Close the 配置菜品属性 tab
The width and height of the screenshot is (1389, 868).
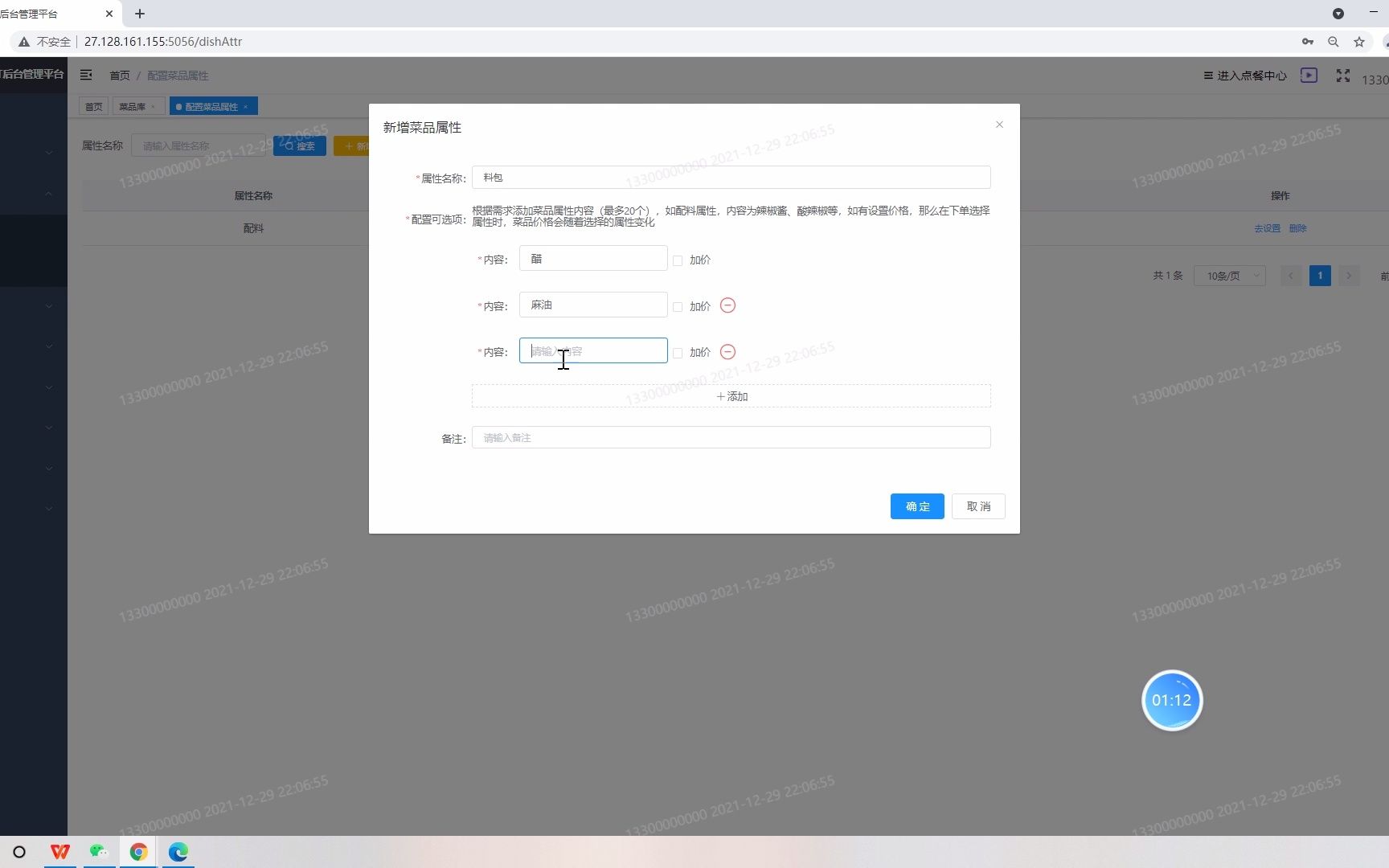[x=246, y=106]
